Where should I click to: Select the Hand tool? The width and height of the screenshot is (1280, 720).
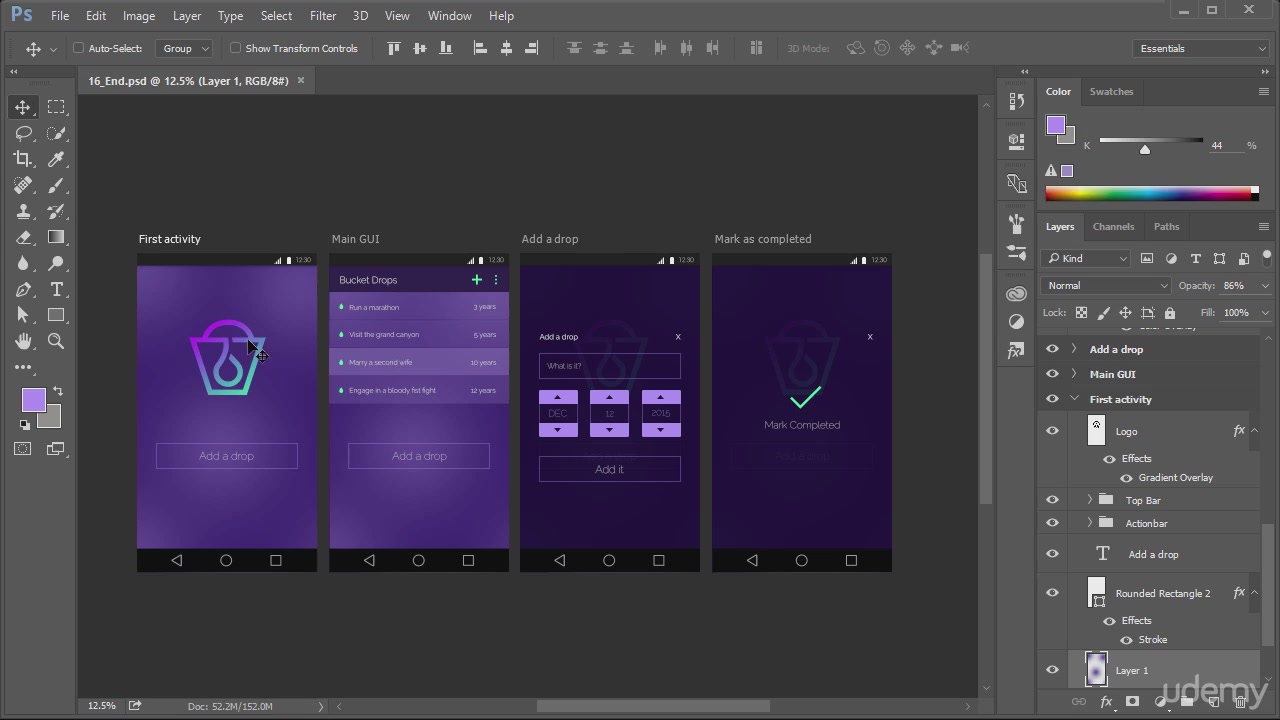(22, 341)
